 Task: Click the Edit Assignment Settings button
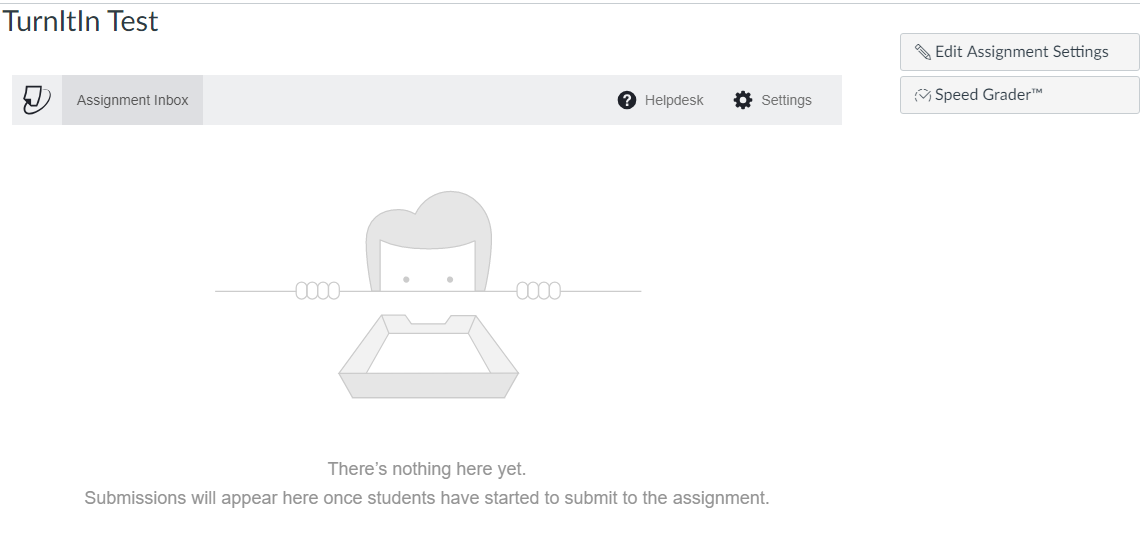[1020, 52]
